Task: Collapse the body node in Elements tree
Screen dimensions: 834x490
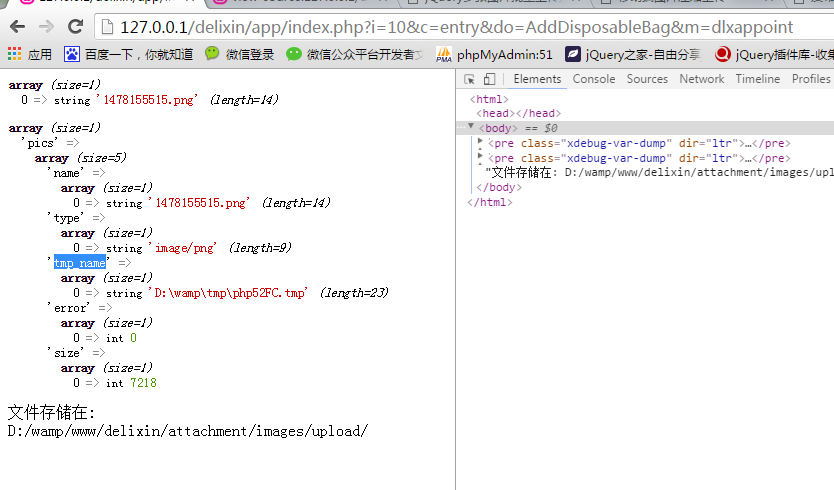Action: pos(471,128)
